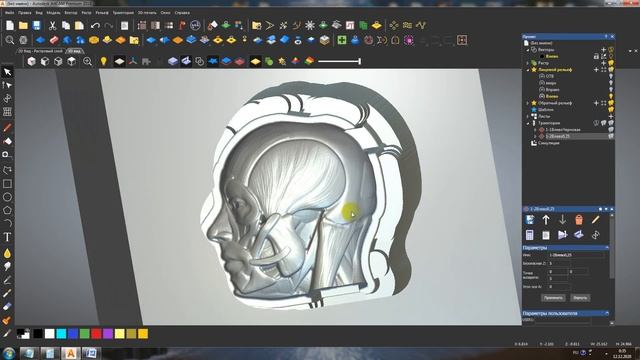The image size is (640, 360).
Task: Select the arrow Select tool
Action: coord(7,72)
